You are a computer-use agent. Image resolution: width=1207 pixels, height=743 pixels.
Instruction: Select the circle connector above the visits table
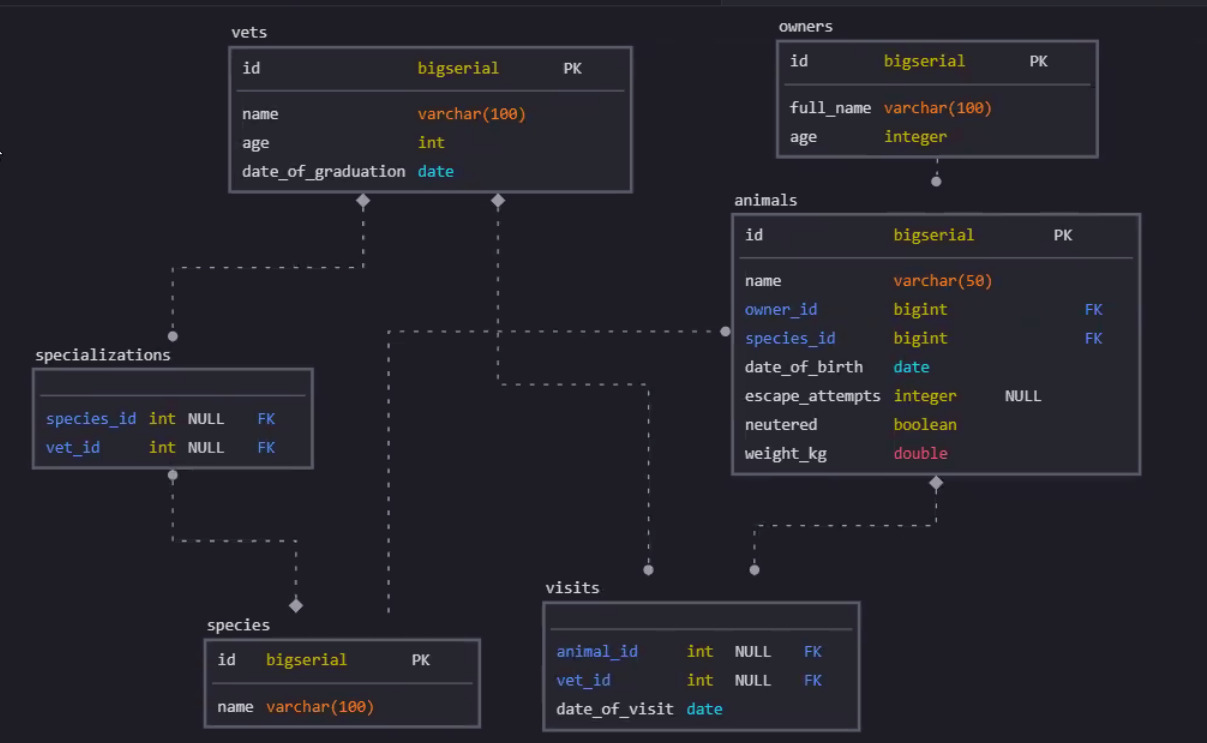[648, 570]
